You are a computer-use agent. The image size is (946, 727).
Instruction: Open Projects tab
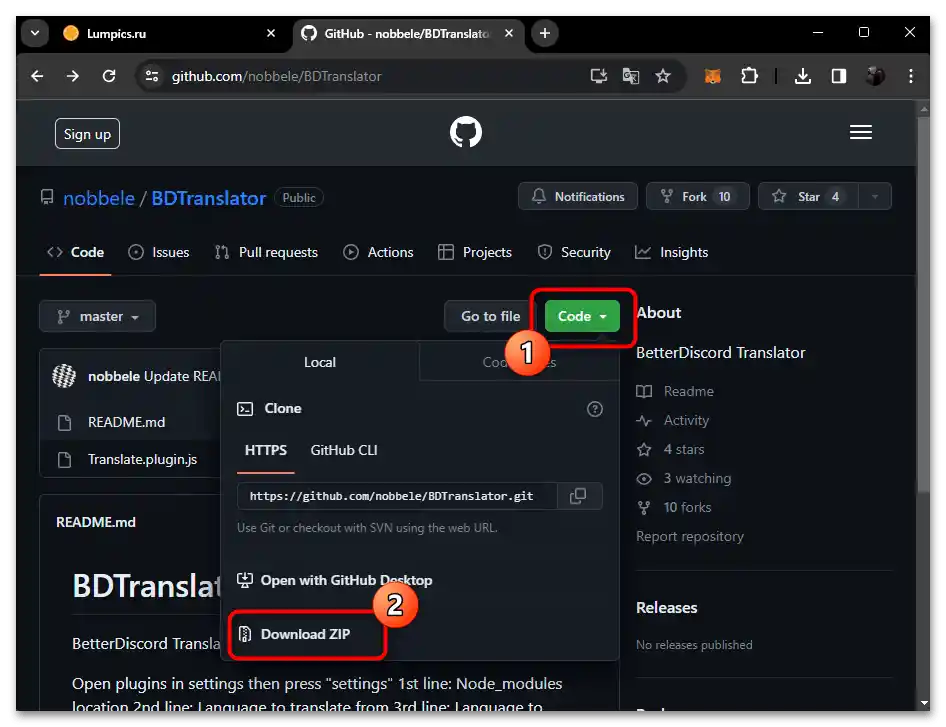tap(475, 252)
